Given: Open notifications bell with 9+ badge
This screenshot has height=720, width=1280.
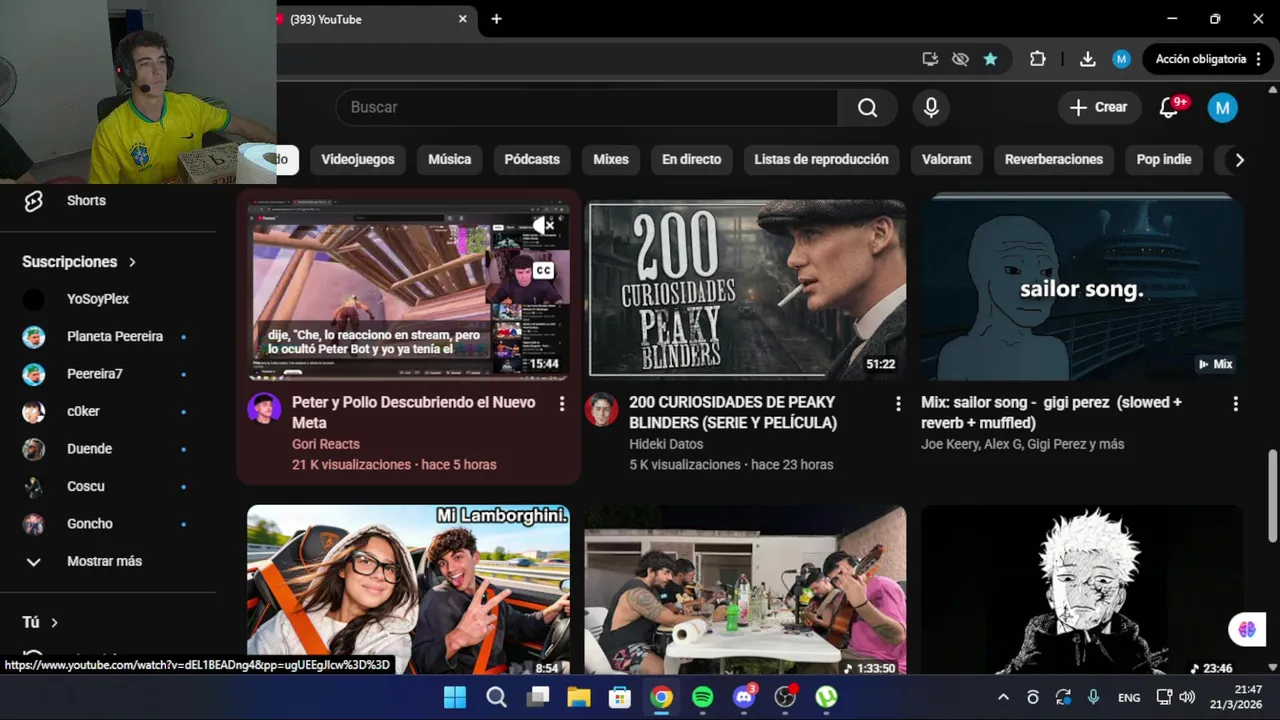Looking at the screenshot, I should point(1169,107).
